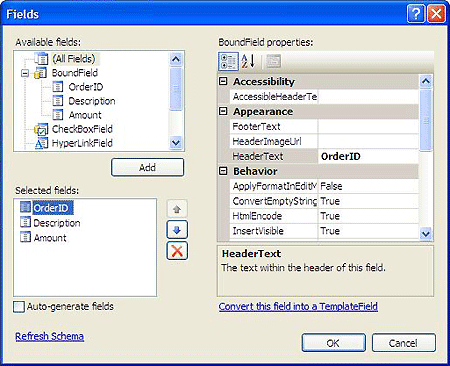Select Description in selected fields list
This screenshot has height=366, width=450.
pos(57,223)
